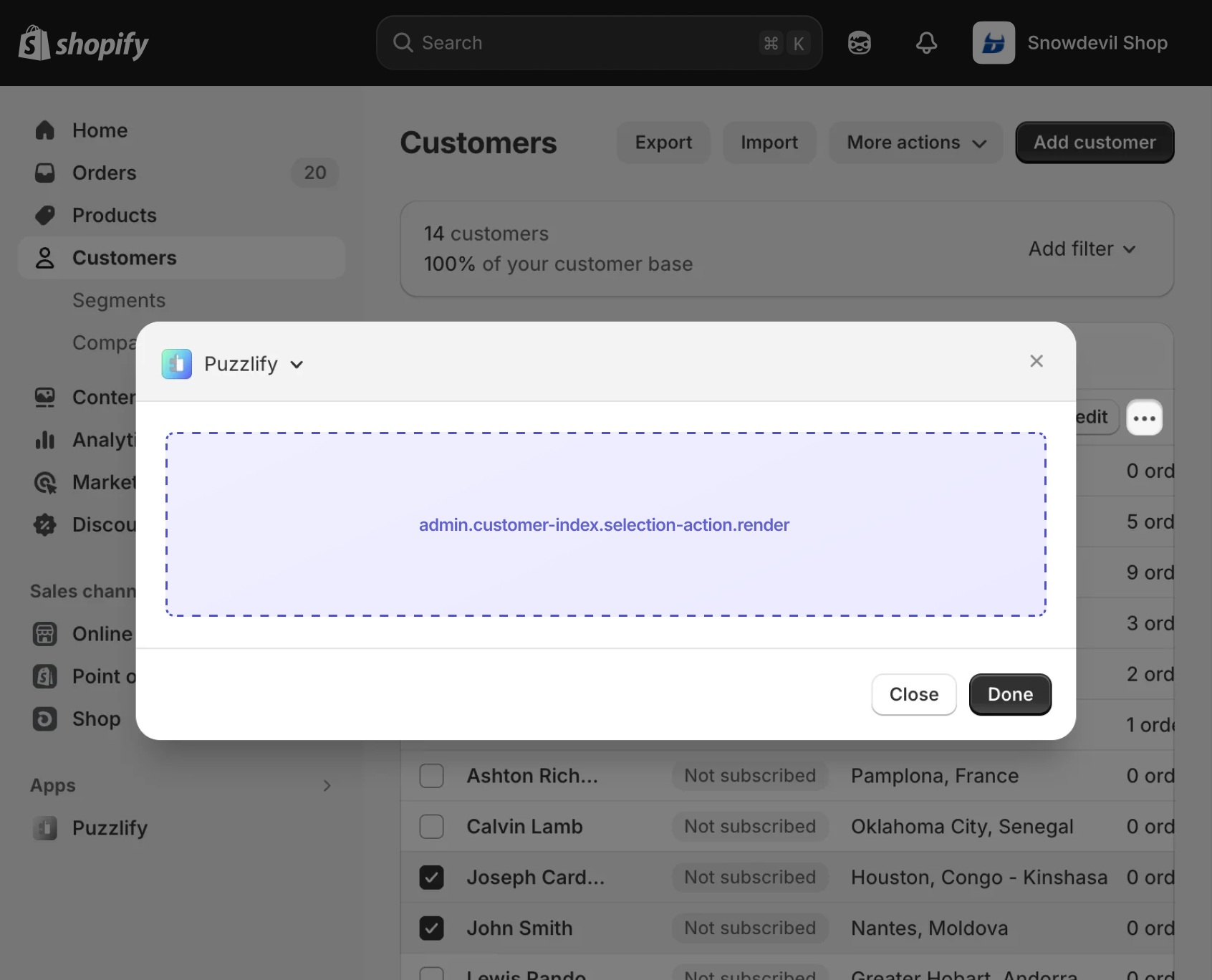The height and width of the screenshot is (980, 1212).
Task: Click location Oklahoma City, Senegal
Action: click(x=962, y=827)
